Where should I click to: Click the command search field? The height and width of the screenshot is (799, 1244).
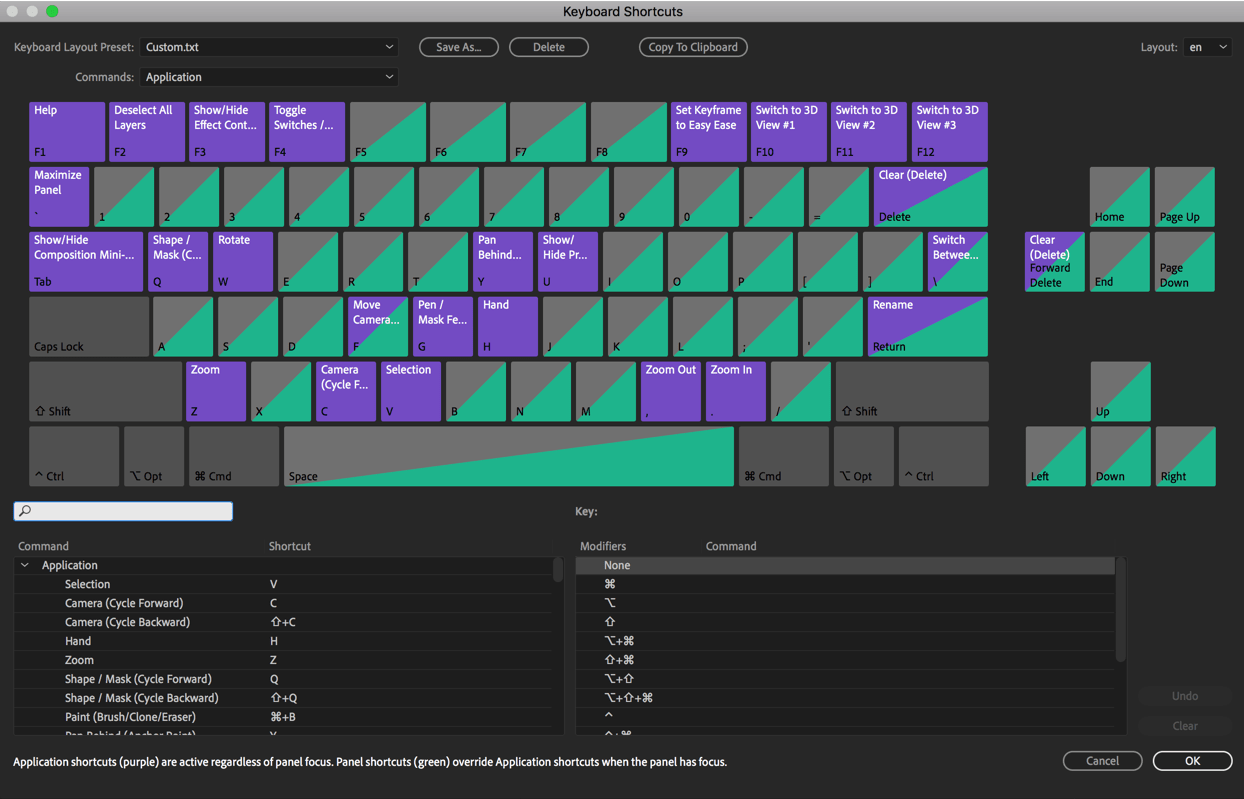[x=123, y=511]
